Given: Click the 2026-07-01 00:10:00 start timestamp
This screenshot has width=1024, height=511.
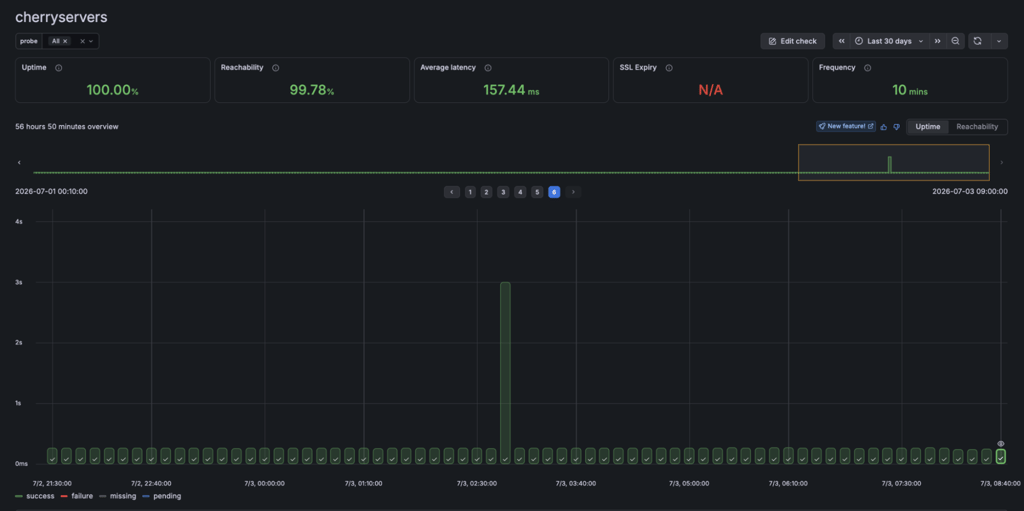Looking at the screenshot, I should pyautogui.click(x=51, y=192).
